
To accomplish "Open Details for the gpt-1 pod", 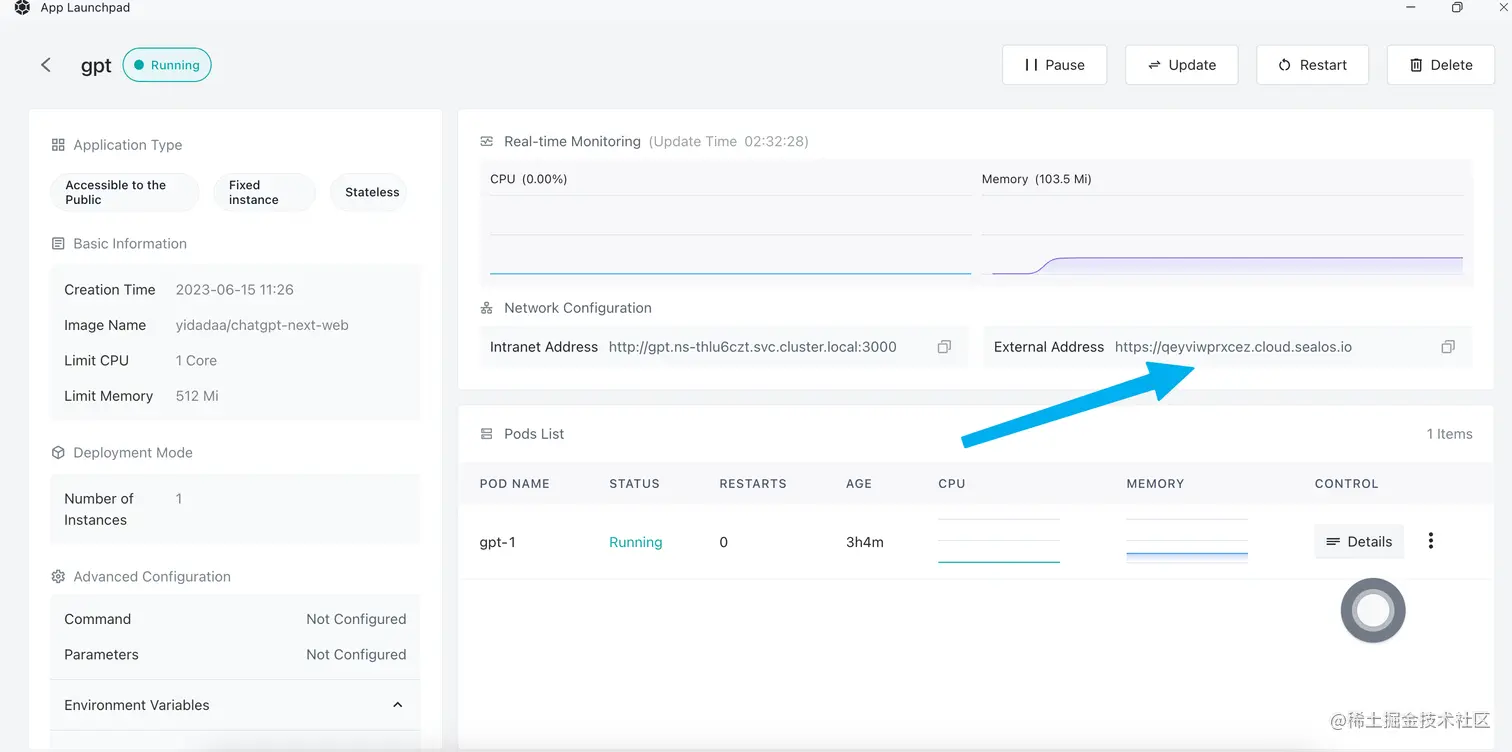I will point(1359,541).
